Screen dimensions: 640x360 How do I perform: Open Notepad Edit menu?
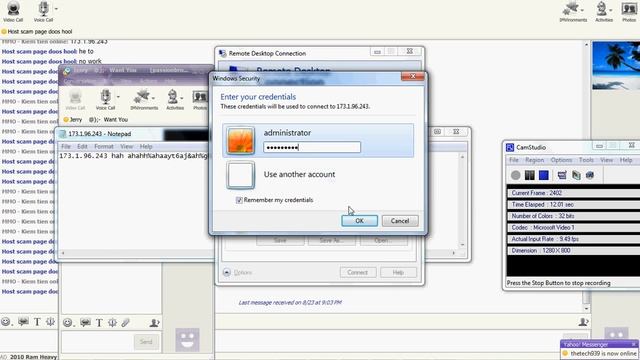pos(82,146)
